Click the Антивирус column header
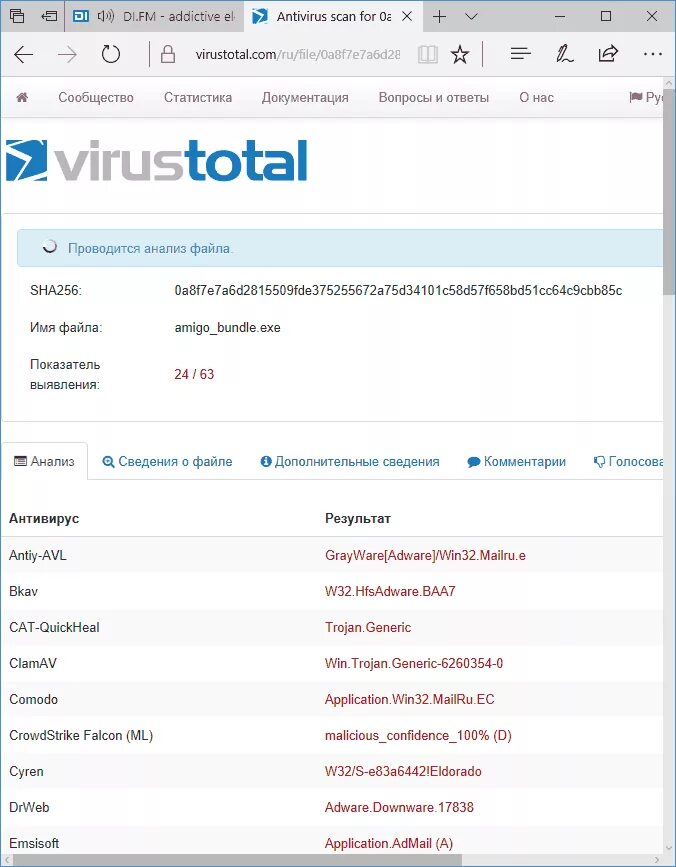The width and height of the screenshot is (676, 867). [x=44, y=519]
